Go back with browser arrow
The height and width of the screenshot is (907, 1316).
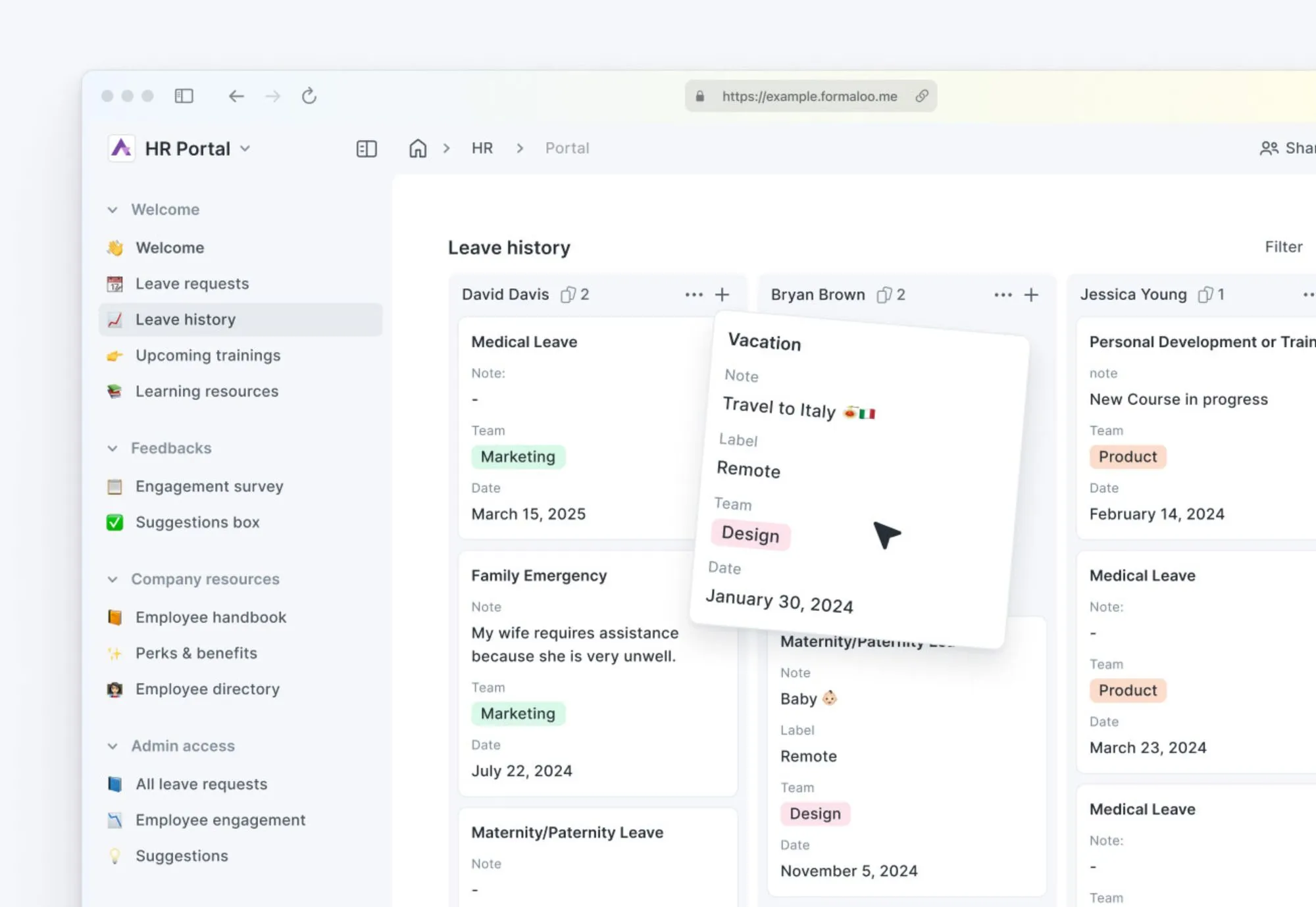point(236,96)
